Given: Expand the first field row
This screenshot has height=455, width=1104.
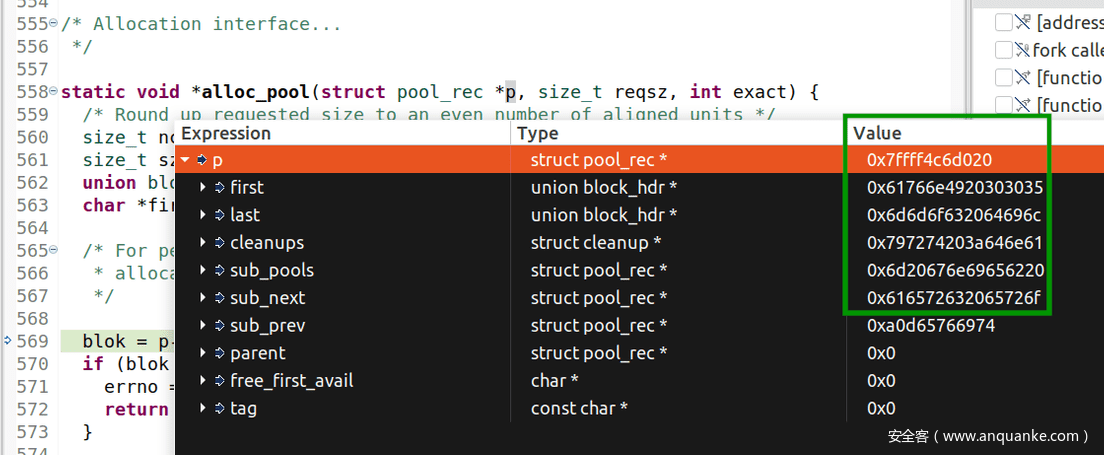Looking at the screenshot, I should (203, 187).
